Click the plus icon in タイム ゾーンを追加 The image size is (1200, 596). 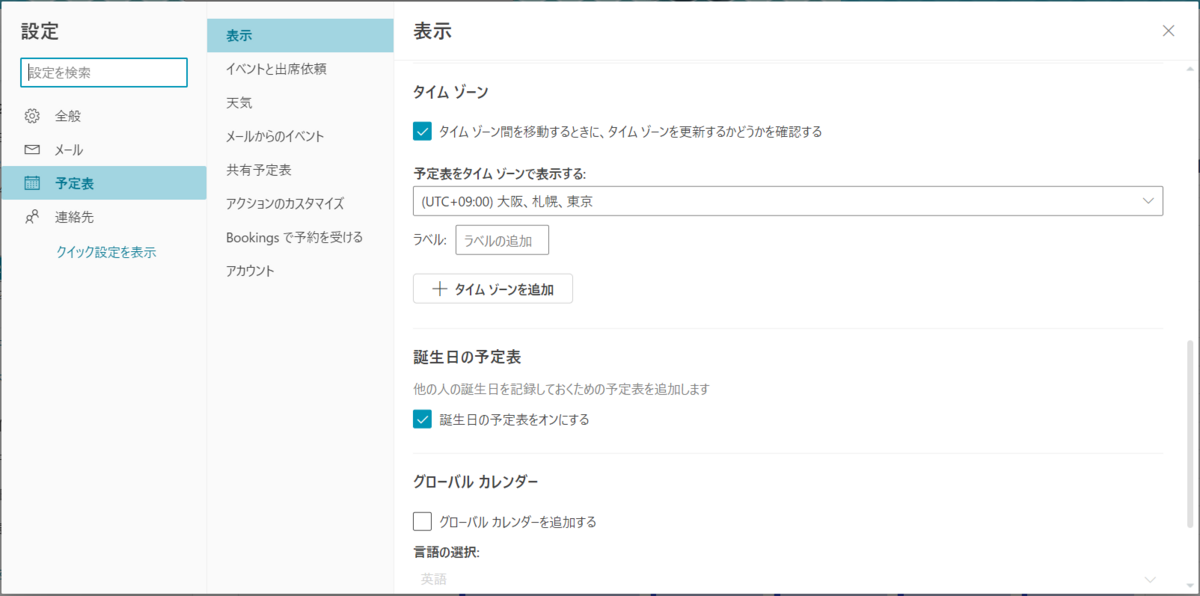point(438,290)
